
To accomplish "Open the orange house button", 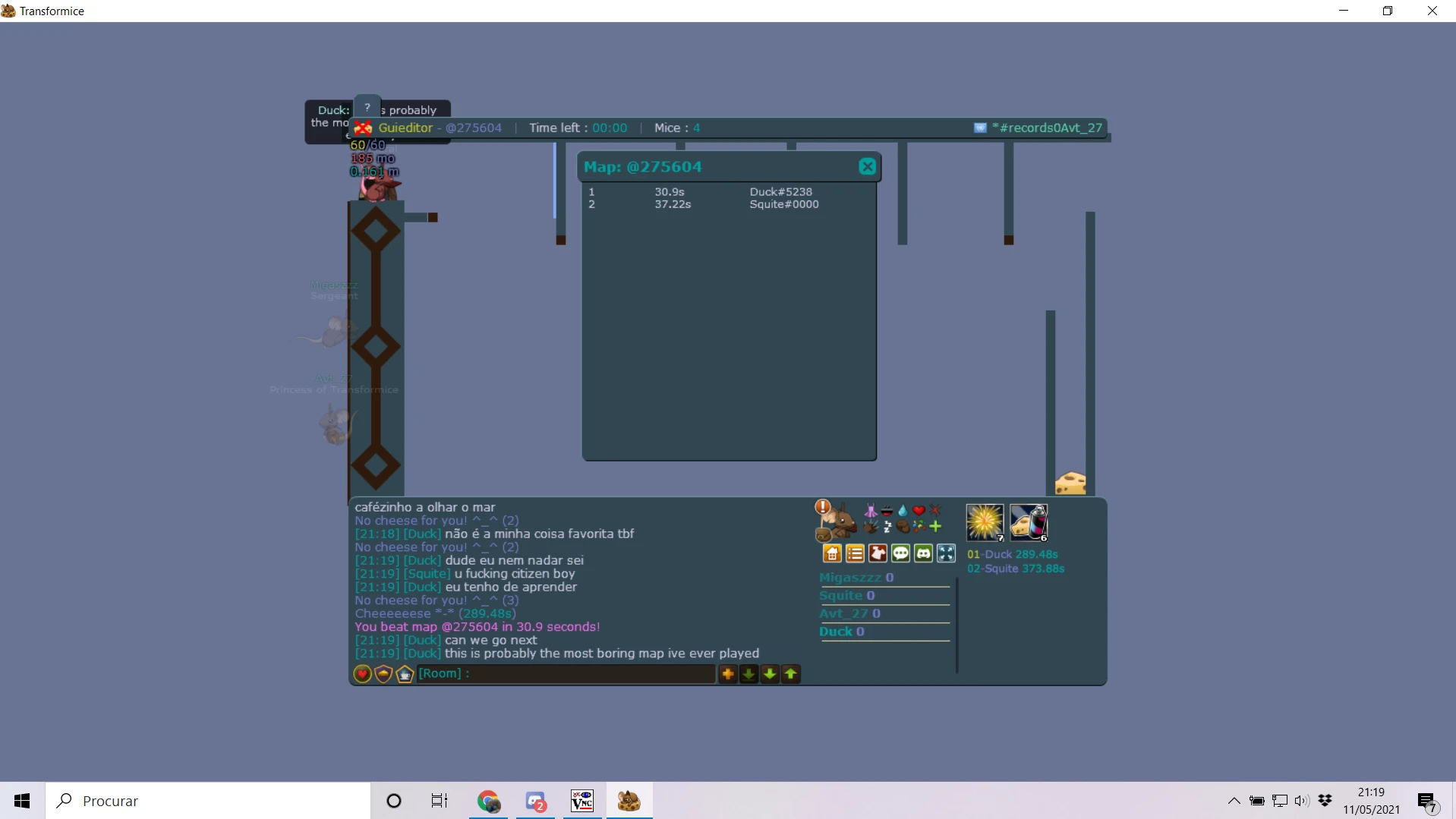I will (832, 553).
